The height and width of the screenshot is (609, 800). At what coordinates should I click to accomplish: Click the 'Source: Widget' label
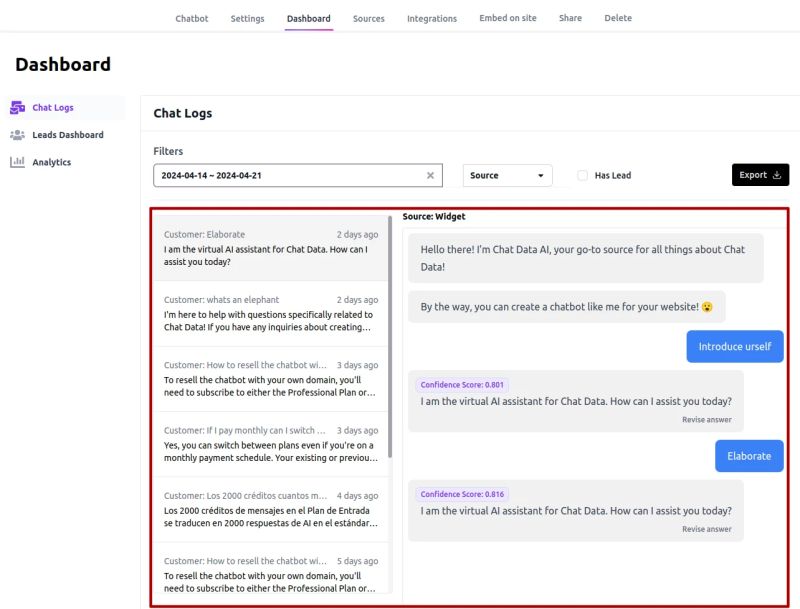(434, 216)
